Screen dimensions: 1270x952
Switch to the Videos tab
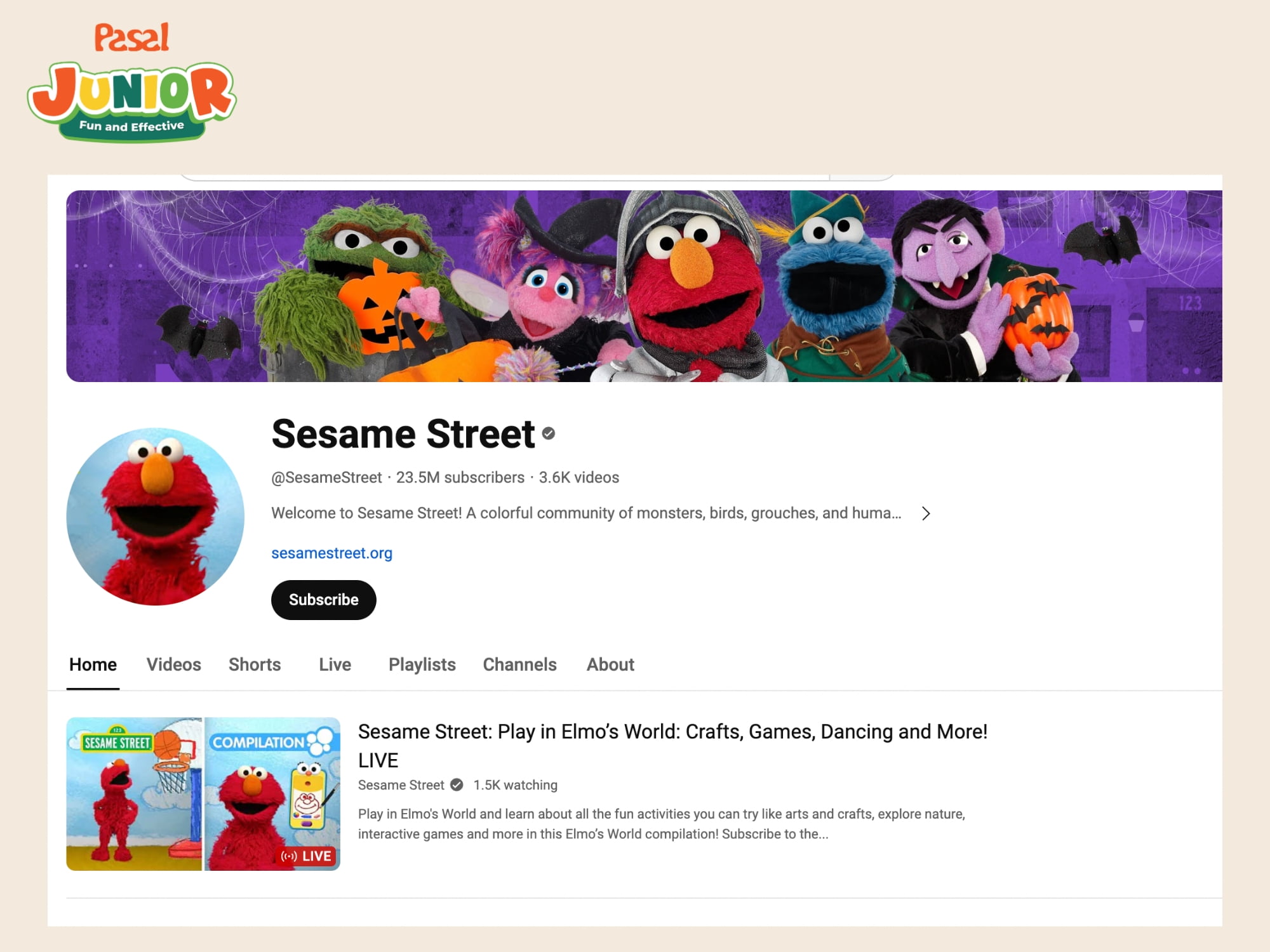pyautogui.click(x=173, y=664)
